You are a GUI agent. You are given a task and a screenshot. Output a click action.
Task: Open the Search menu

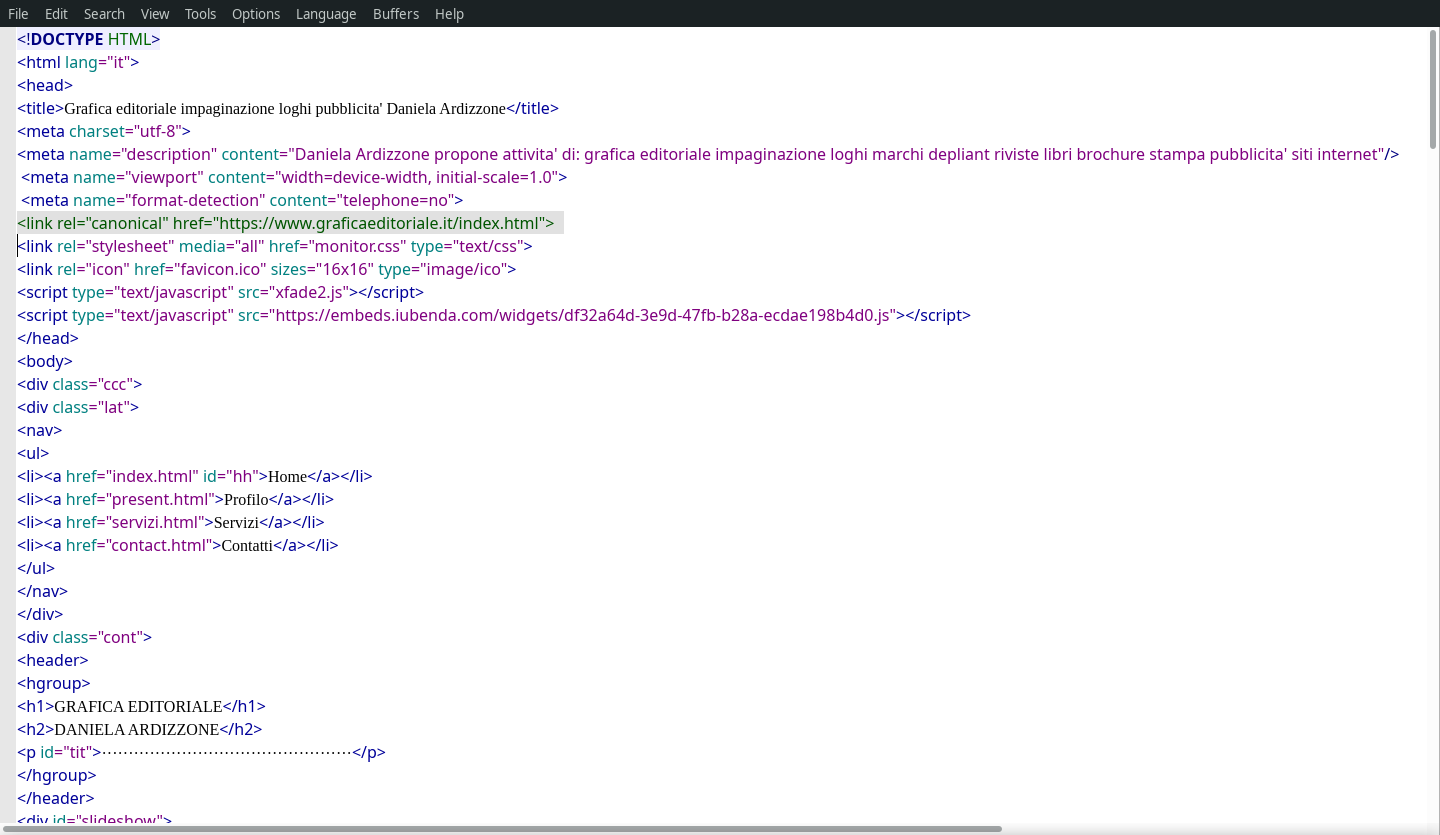[x=103, y=13]
